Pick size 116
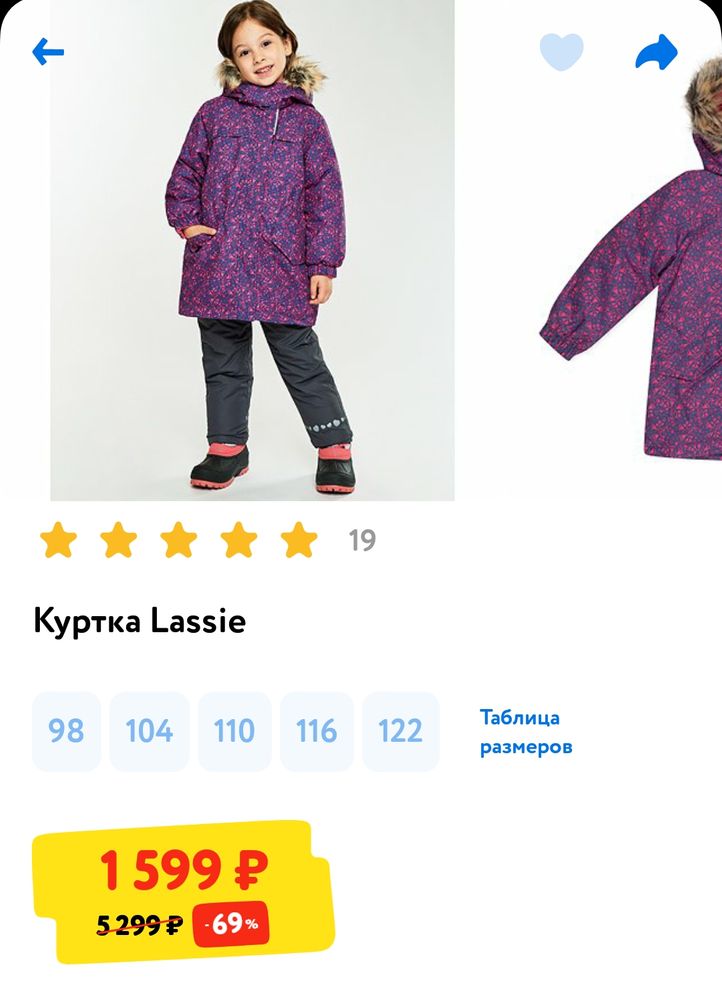 (317, 731)
